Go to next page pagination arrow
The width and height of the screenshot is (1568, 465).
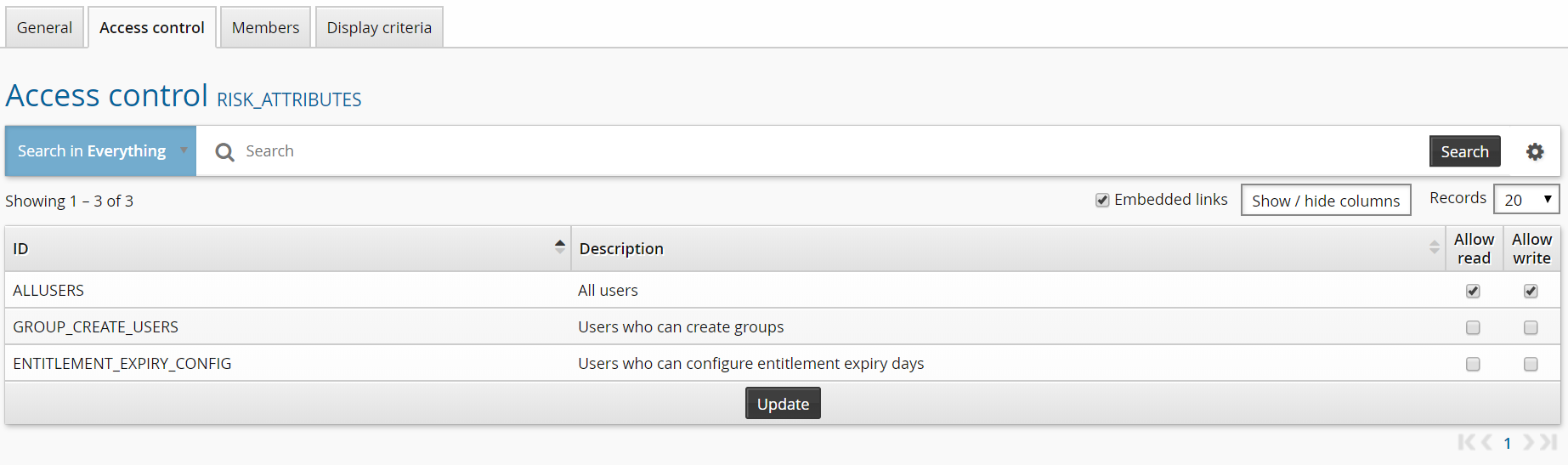click(x=1528, y=442)
